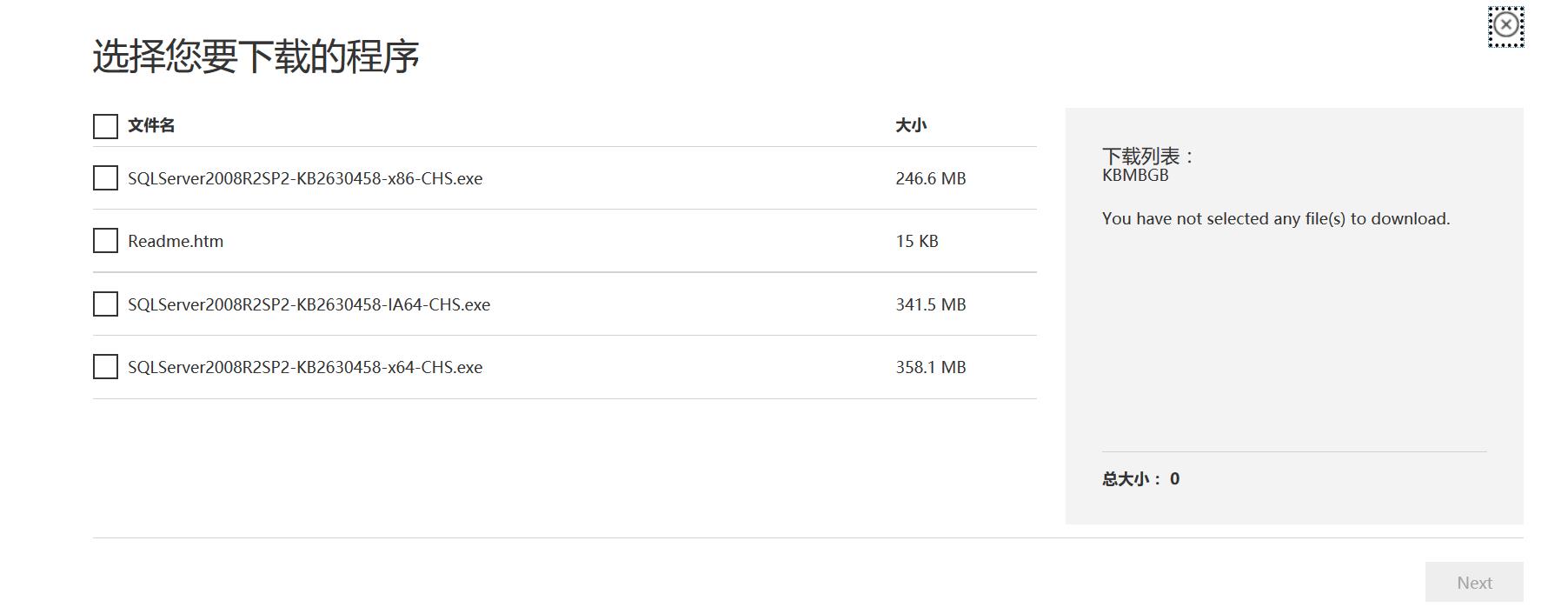This screenshot has height=614, width=1568.
Task: Check the x86-CHS.exe file checkbox
Action: 105,178
